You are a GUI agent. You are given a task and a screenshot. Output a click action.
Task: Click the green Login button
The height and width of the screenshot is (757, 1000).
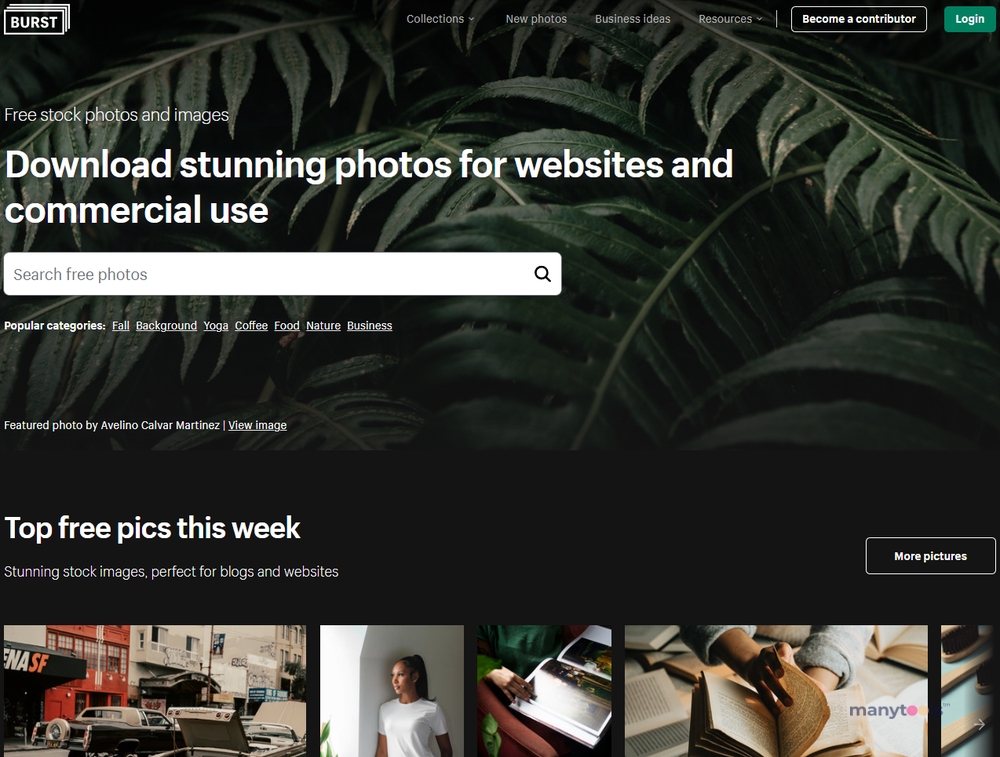click(969, 19)
